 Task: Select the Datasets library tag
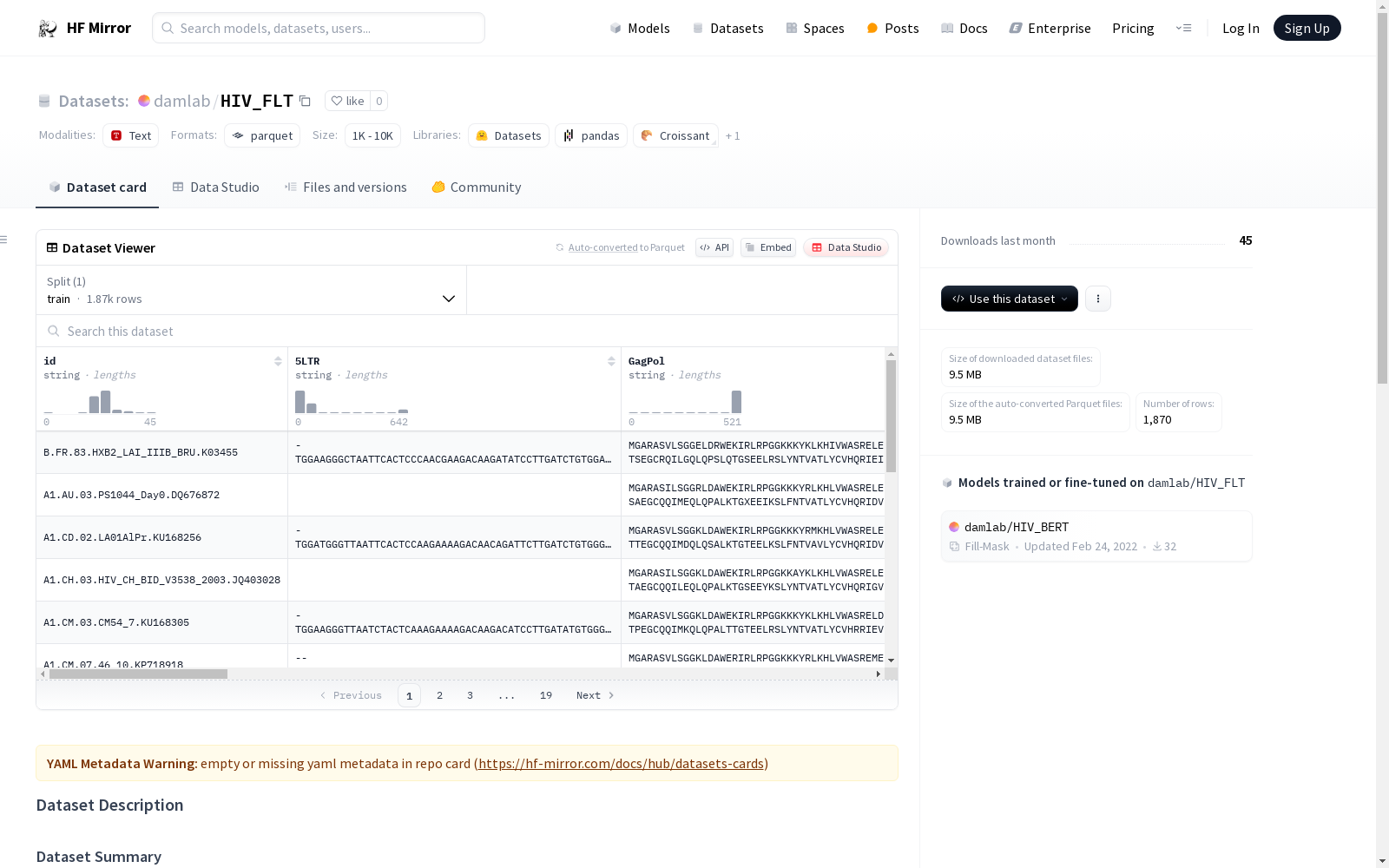(x=509, y=135)
